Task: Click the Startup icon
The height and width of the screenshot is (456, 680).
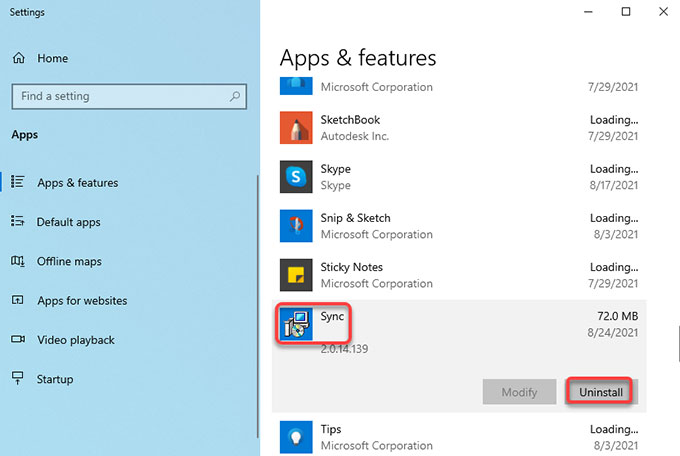Action: [x=18, y=378]
